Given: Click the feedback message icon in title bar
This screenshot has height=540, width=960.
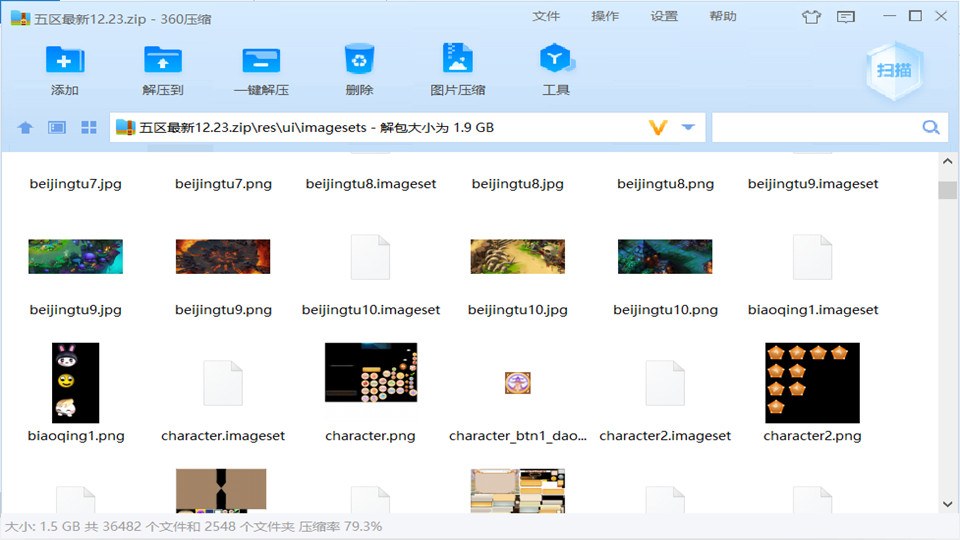Looking at the screenshot, I should pos(846,17).
